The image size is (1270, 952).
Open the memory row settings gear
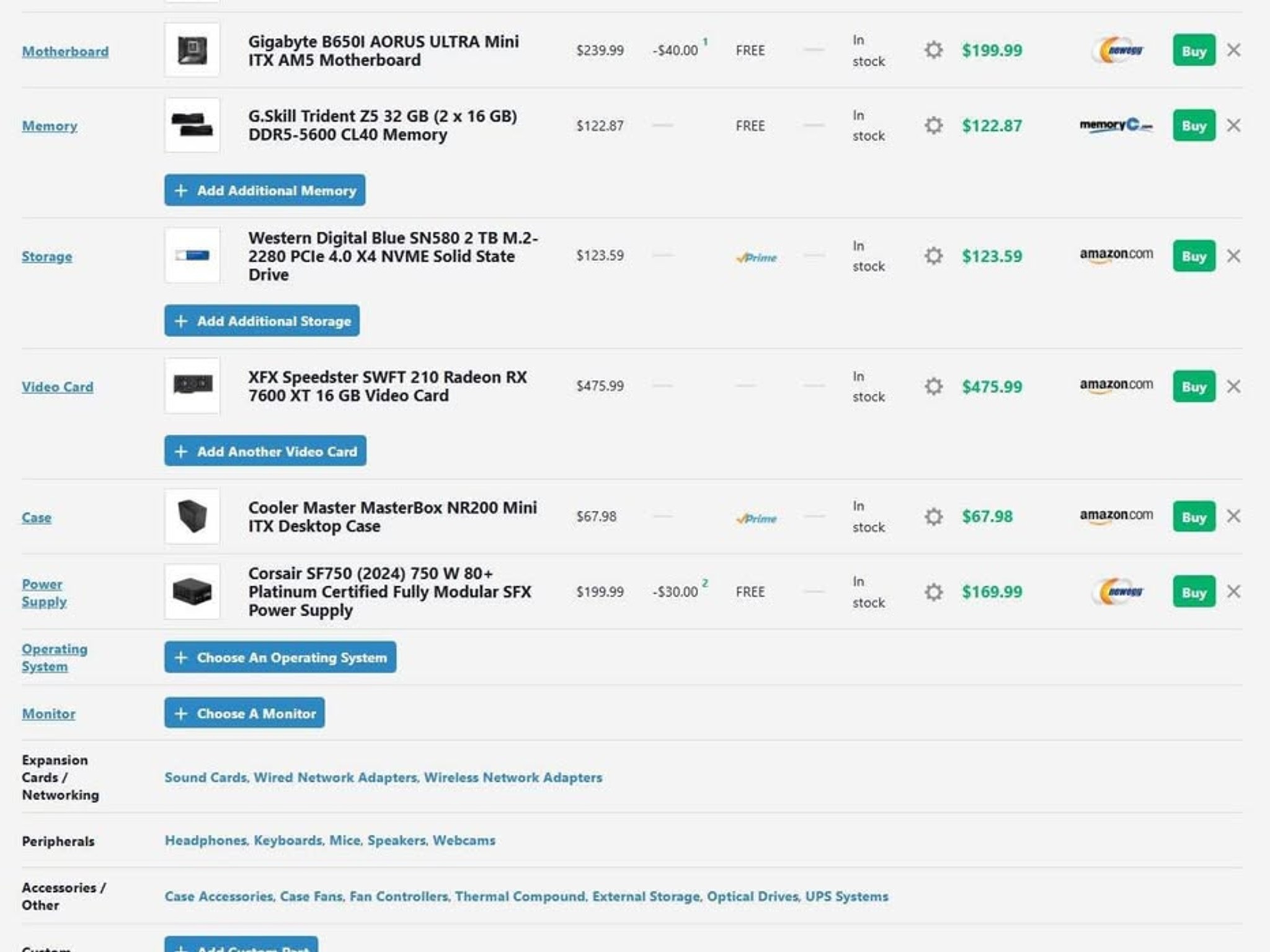point(933,125)
